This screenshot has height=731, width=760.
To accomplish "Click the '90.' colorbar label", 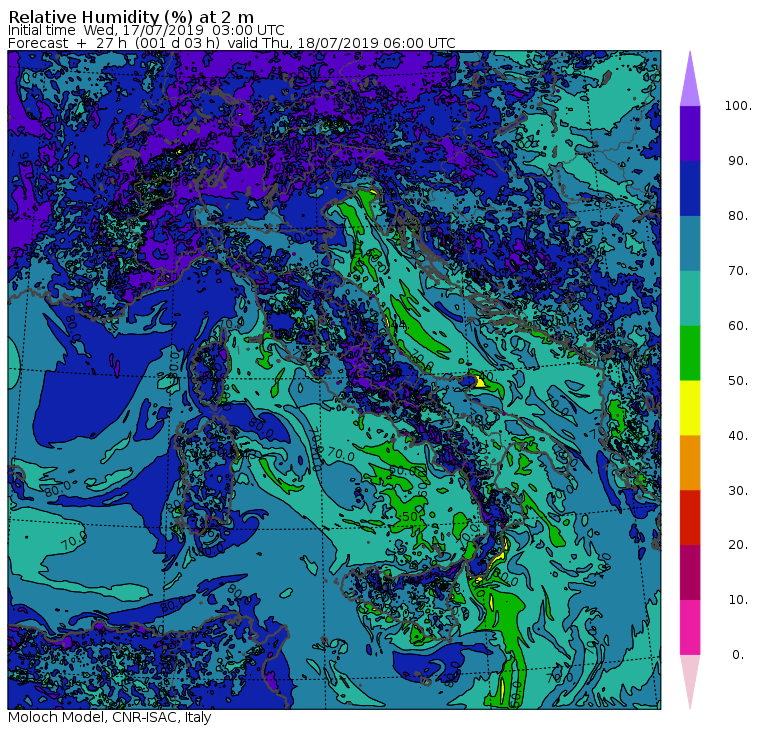I will pyautogui.click(x=738, y=160).
